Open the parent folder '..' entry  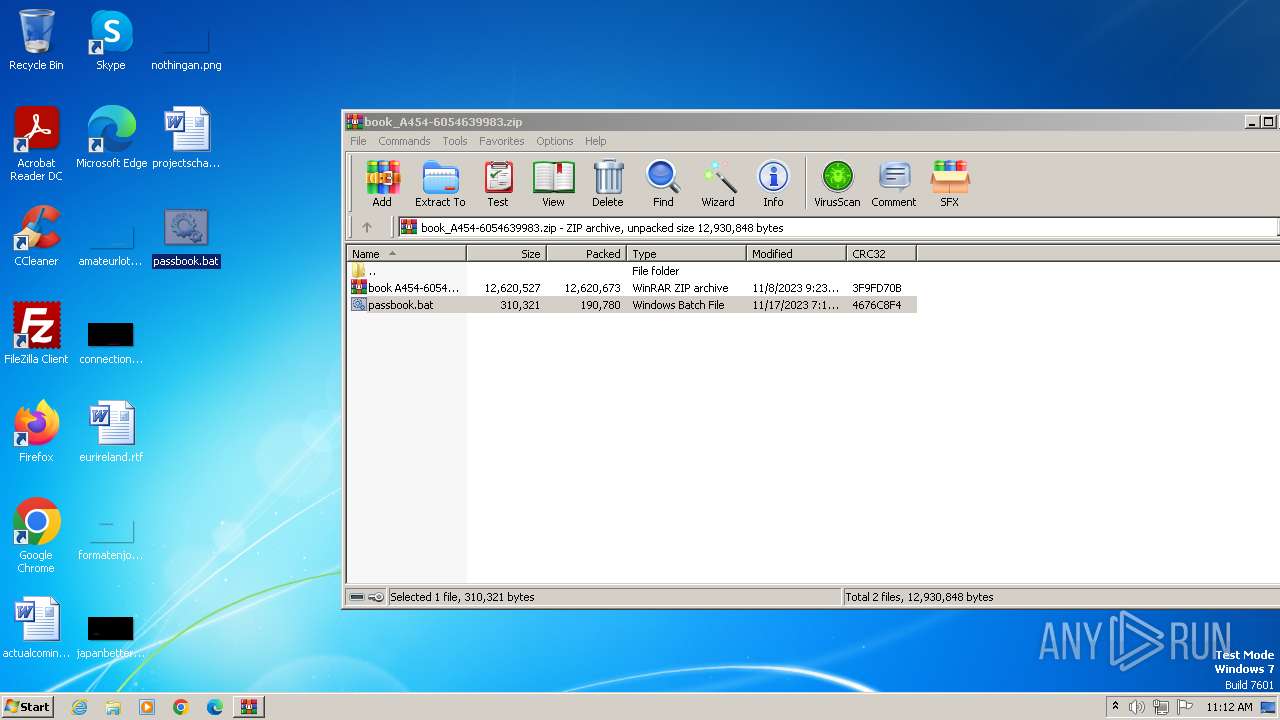[x=371, y=271]
